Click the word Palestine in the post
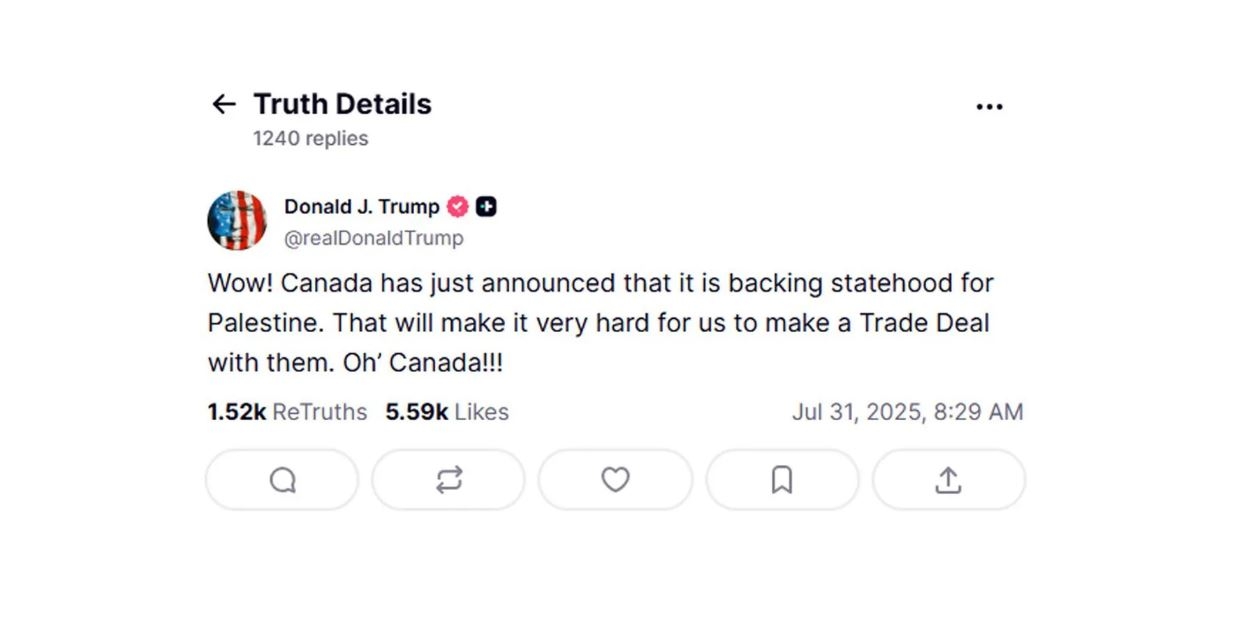Viewport: 1256px width, 639px height. pyautogui.click(x=264, y=323)
